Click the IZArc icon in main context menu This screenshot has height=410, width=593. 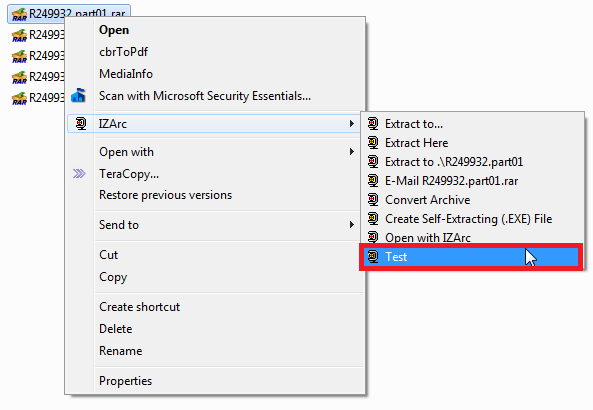(x=81, y=124)
